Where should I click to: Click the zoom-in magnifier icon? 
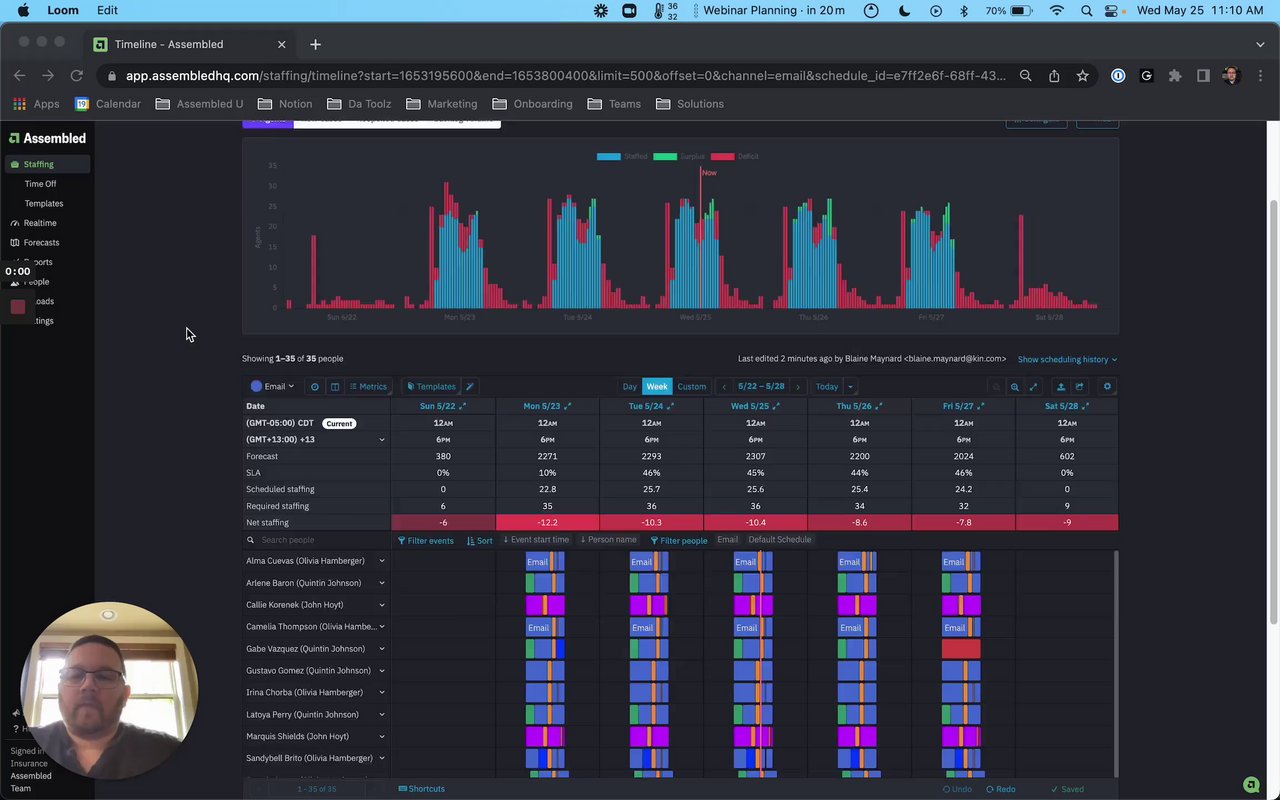point(1015,387)
